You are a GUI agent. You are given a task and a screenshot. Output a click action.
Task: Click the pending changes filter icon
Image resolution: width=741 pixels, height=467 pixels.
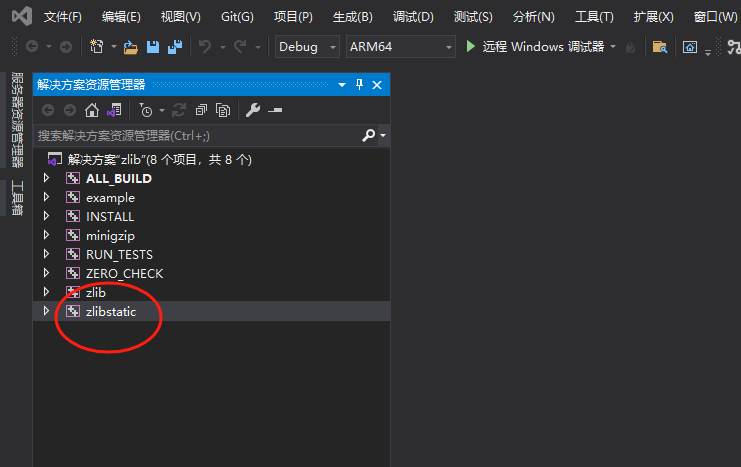tap(146, 110)
